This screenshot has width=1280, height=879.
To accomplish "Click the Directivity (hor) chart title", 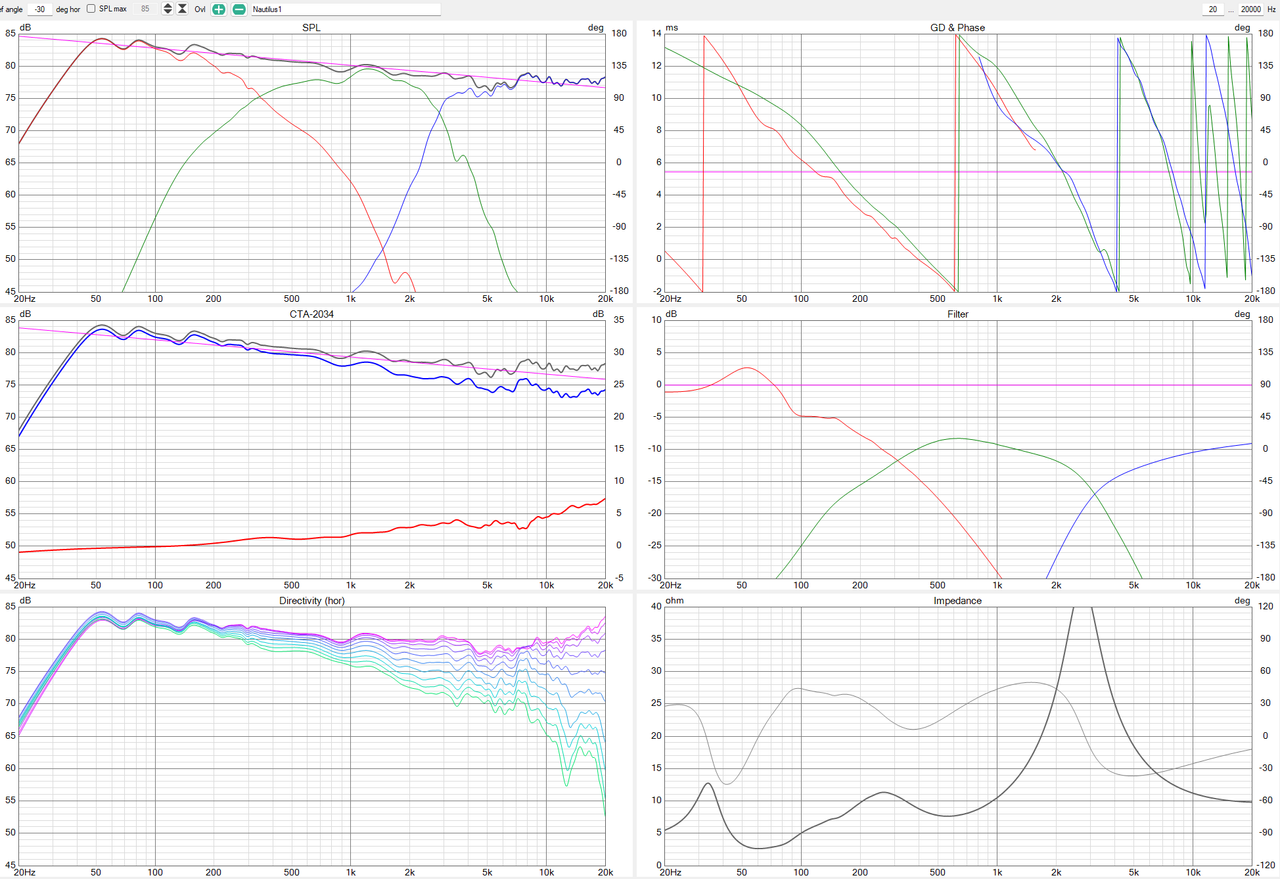I will [311, 600].
